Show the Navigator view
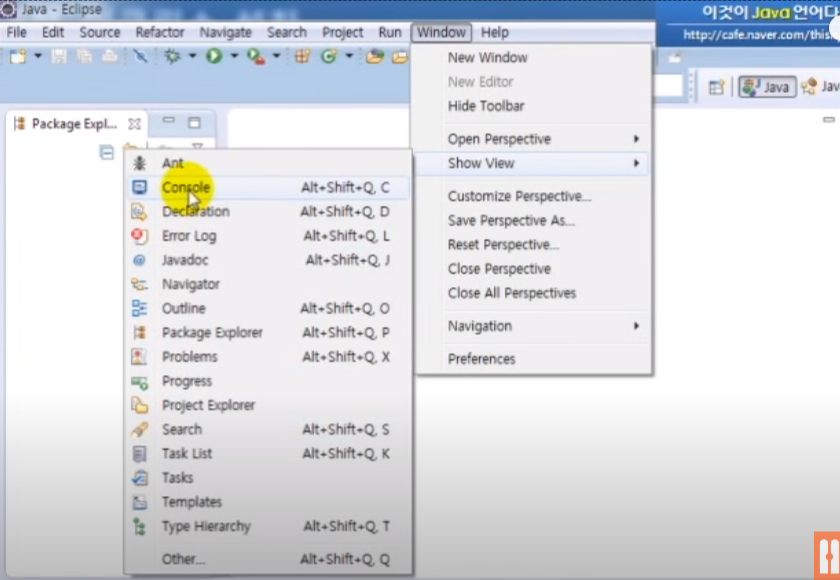Screen dimensions: 840x580 click(x=268, y=284)
